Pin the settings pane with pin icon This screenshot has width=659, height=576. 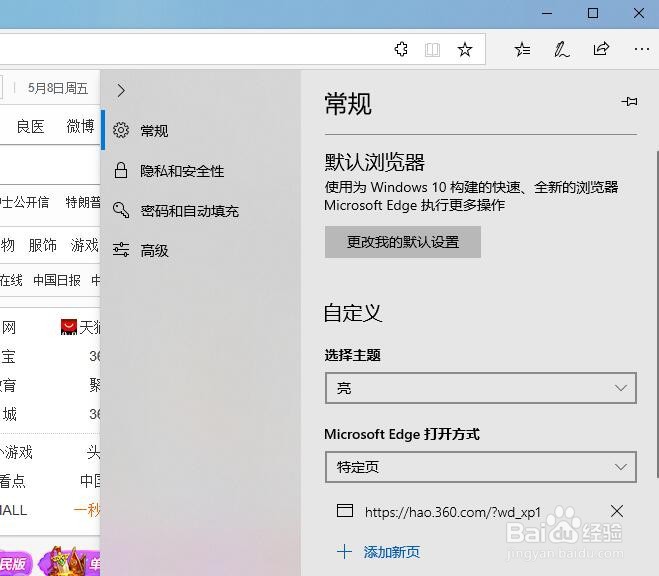tap(629, 102)
